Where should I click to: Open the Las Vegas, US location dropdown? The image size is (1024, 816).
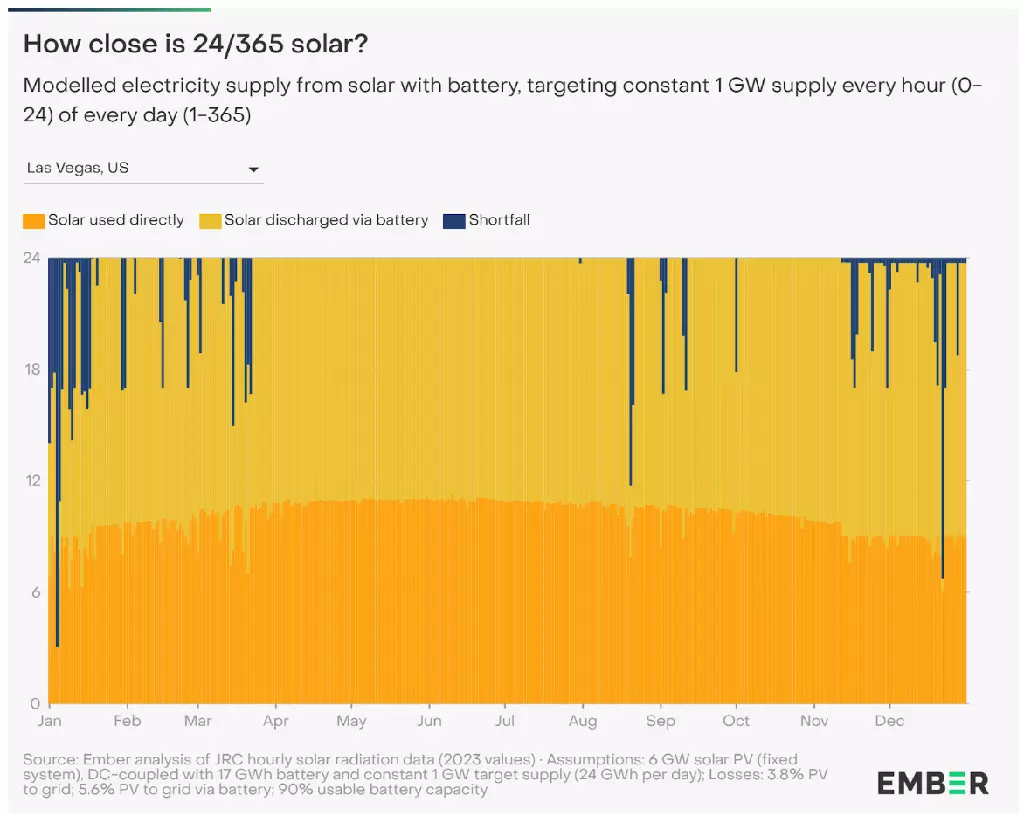pyautogui.click(x=143, y=168)
